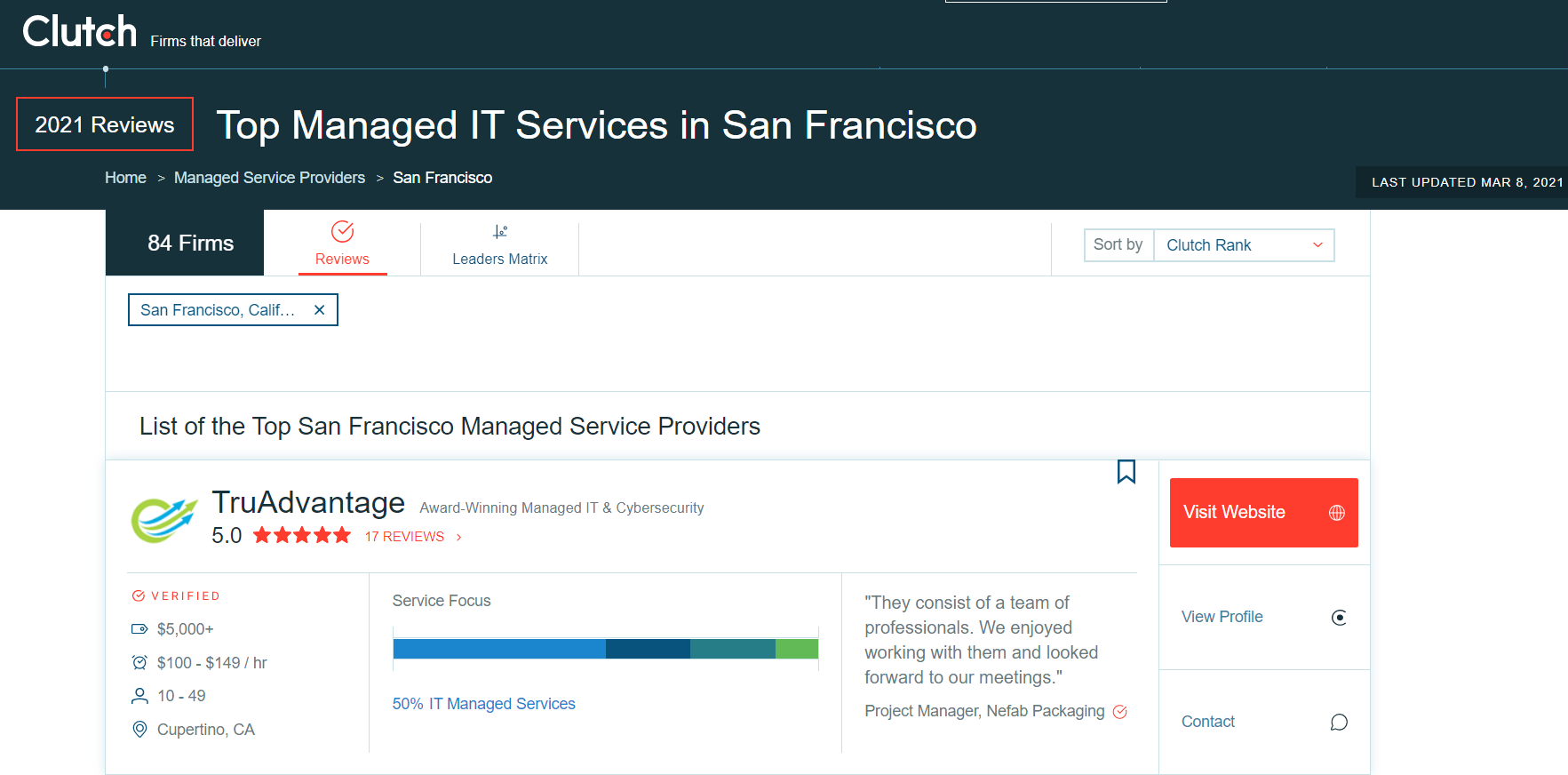Select the Reviews tab
Viewport: 1568px width, 775px height.
point(342,259)
